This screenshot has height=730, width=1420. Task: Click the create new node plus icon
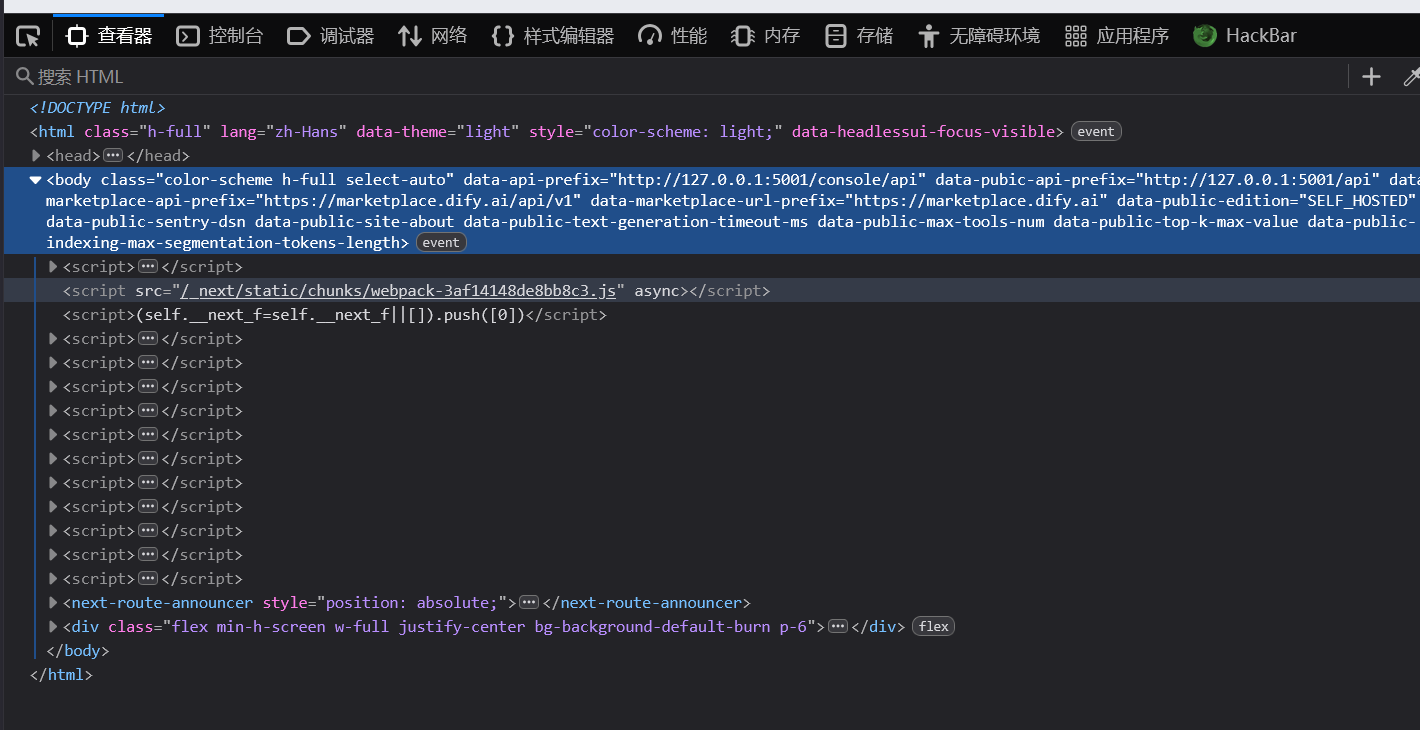pos(1371,77)
